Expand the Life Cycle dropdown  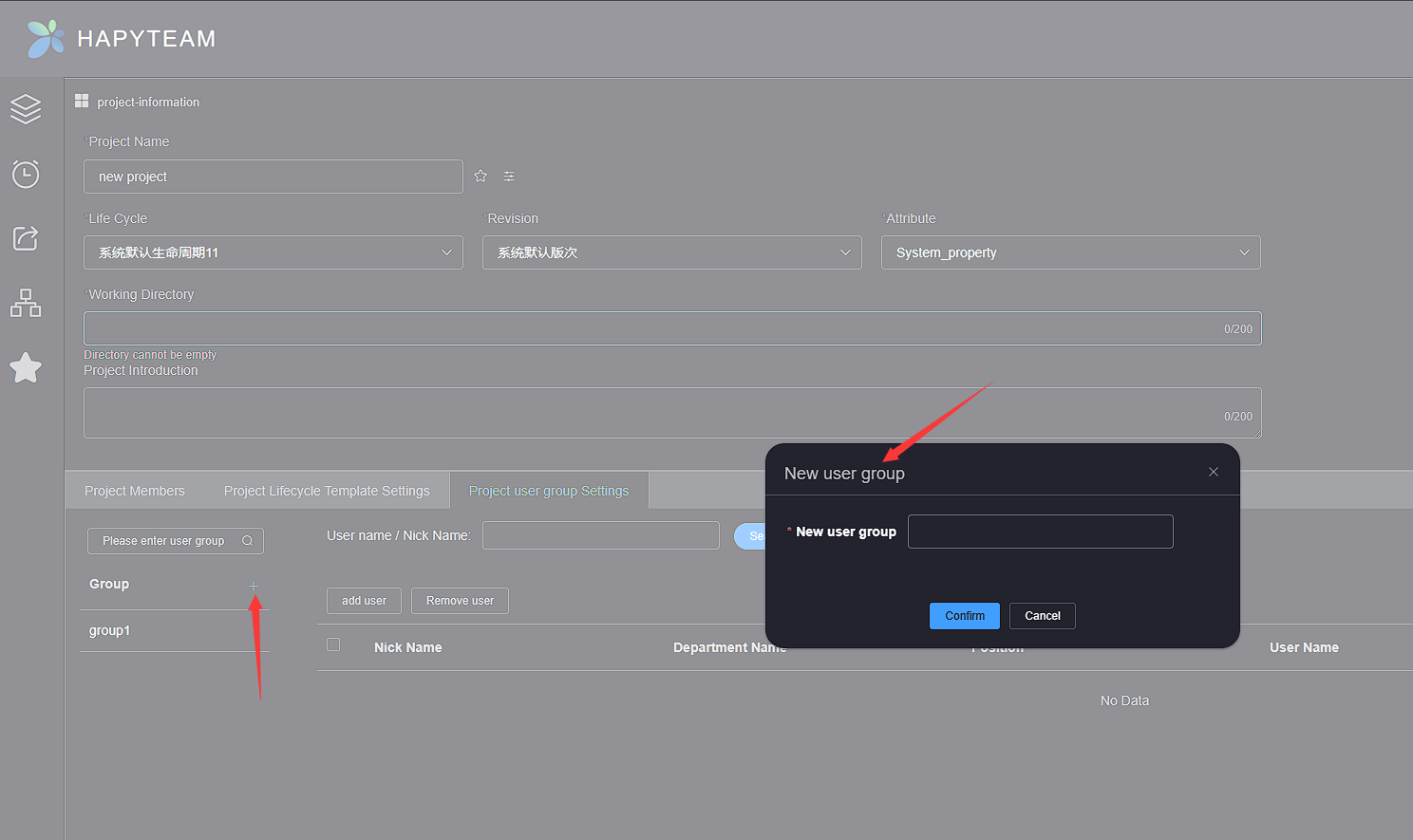point(273,252)
